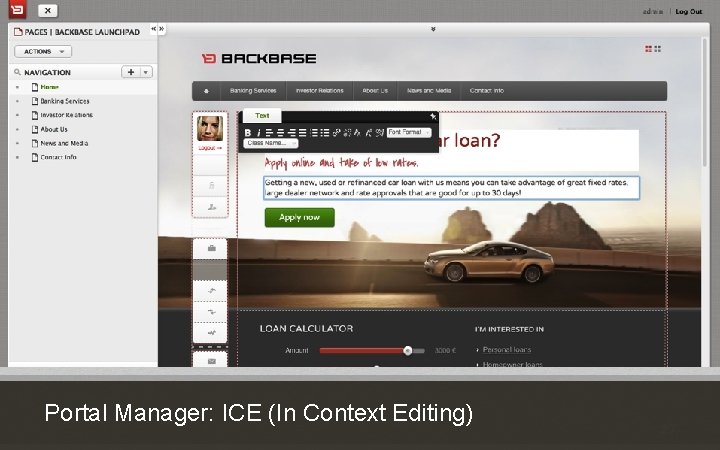
Task: Click Logout under the profile photo
Action: (x=210, y=148)
